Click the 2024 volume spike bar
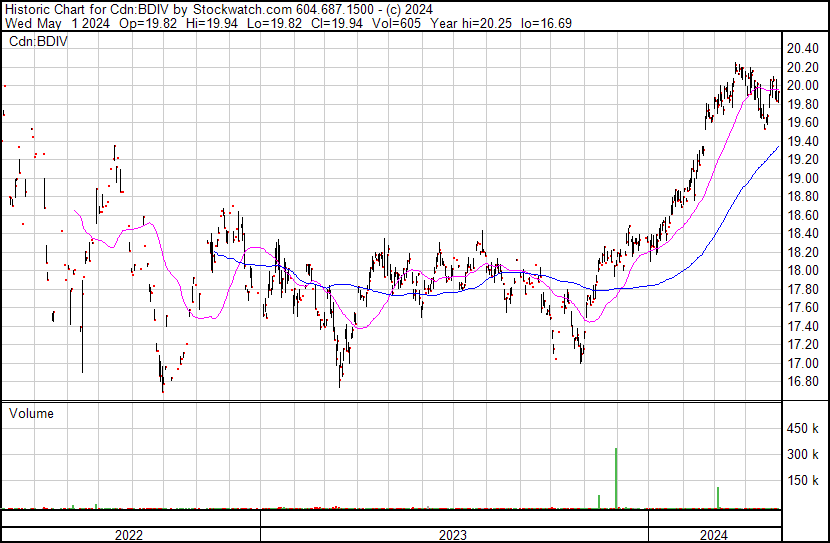 718,497
